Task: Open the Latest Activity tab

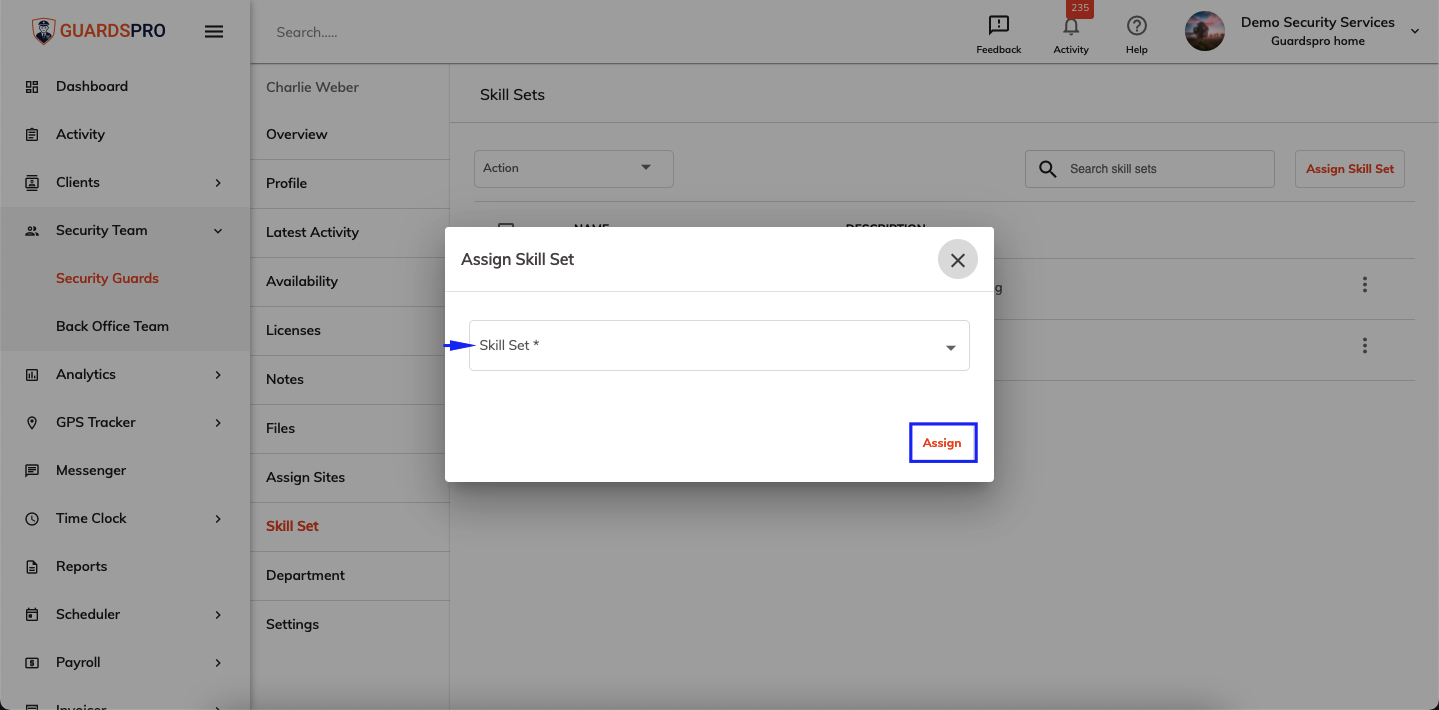Action: pos(350,232)
